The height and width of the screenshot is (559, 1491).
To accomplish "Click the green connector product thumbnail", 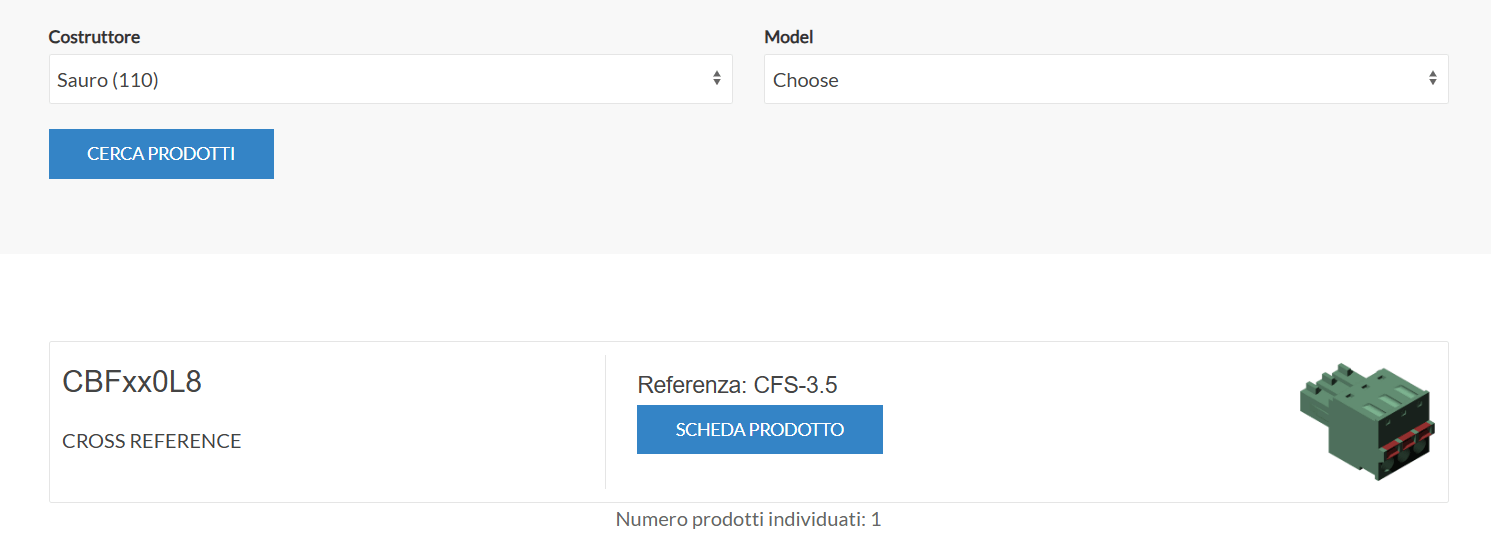I will coord(1367,421).
